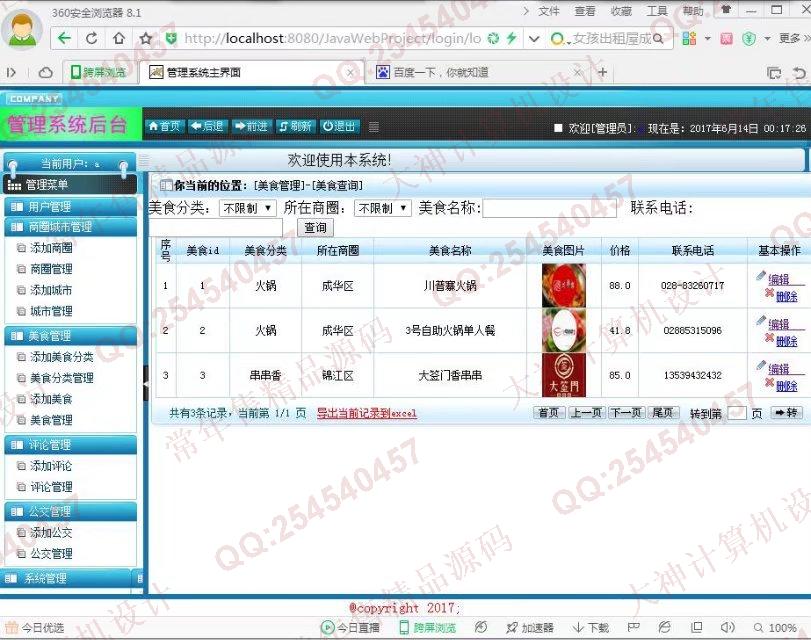The image size is (811, 640).
Task: Click the 川菩寨火锅 food image
Action: click(564, 286)
